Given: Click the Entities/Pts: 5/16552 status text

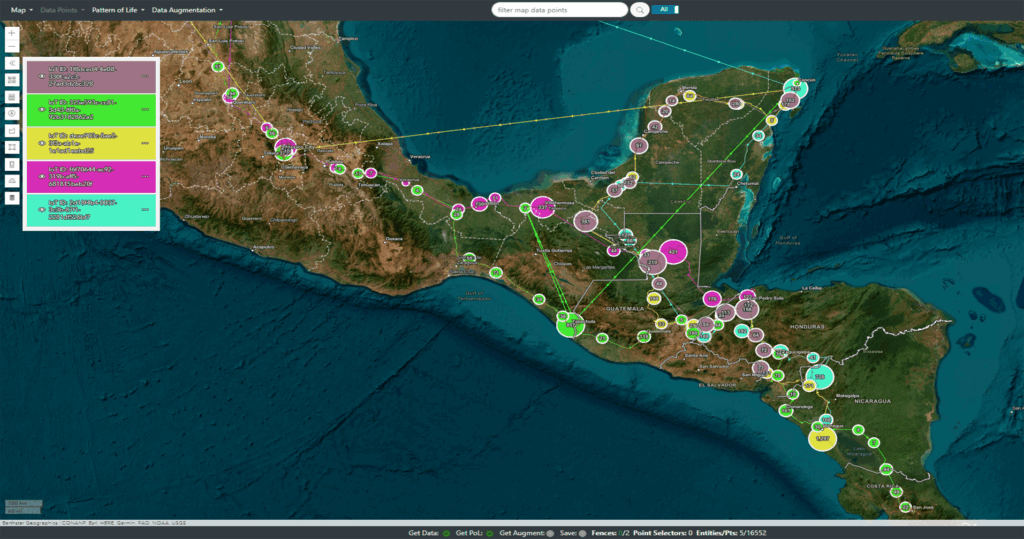Looking at the screenshot, I should 731,533.
